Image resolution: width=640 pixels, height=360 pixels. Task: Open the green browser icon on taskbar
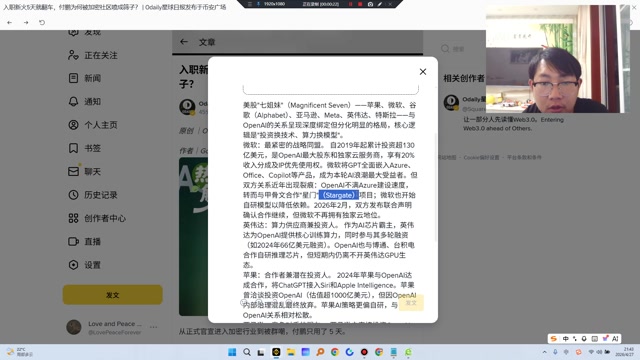(408, 352)
